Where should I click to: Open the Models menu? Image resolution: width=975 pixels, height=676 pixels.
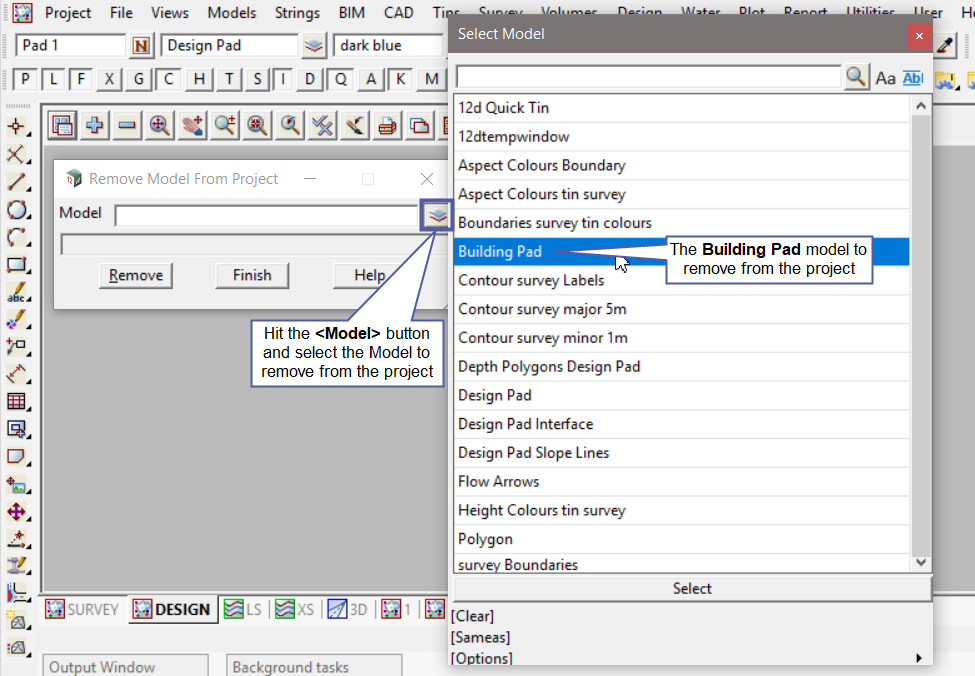pyautogui.click(x=231, y=13)
